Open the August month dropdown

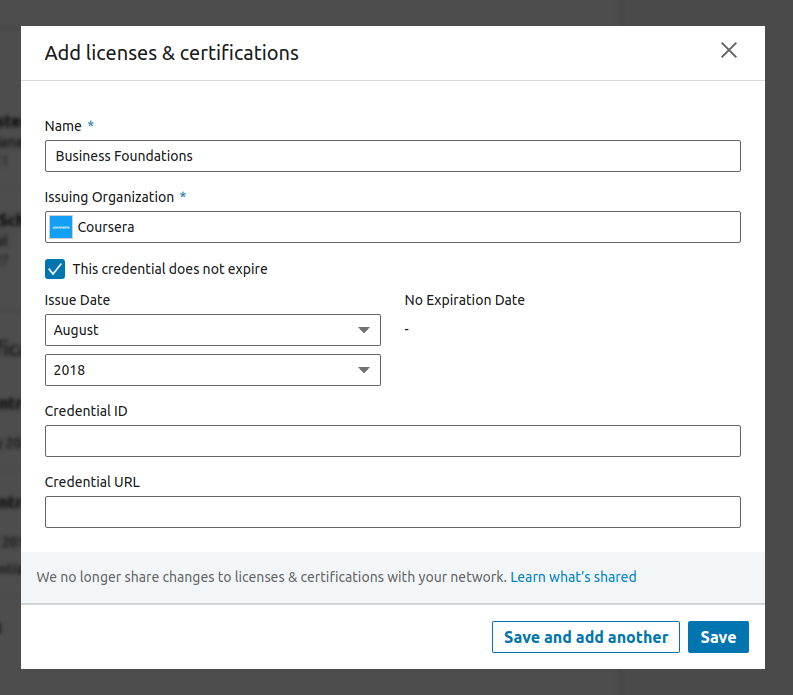pyautogui.click(x=212, y=330)
